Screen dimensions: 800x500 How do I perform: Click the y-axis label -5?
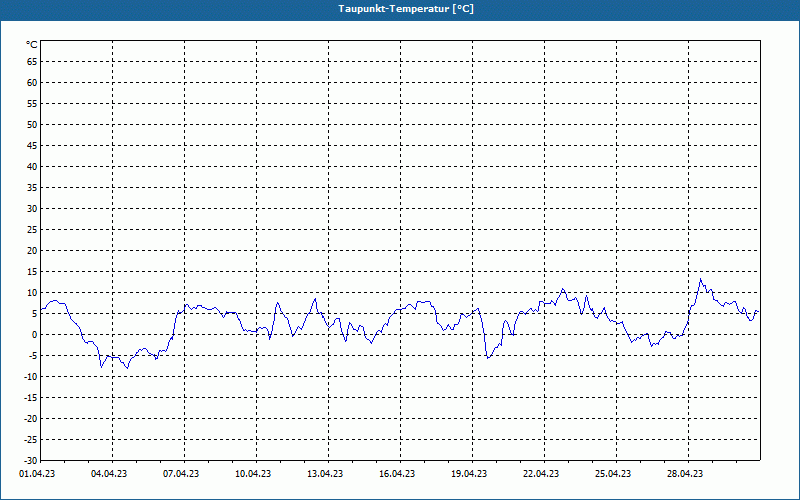pyautogui.click(x=33, y=356)
